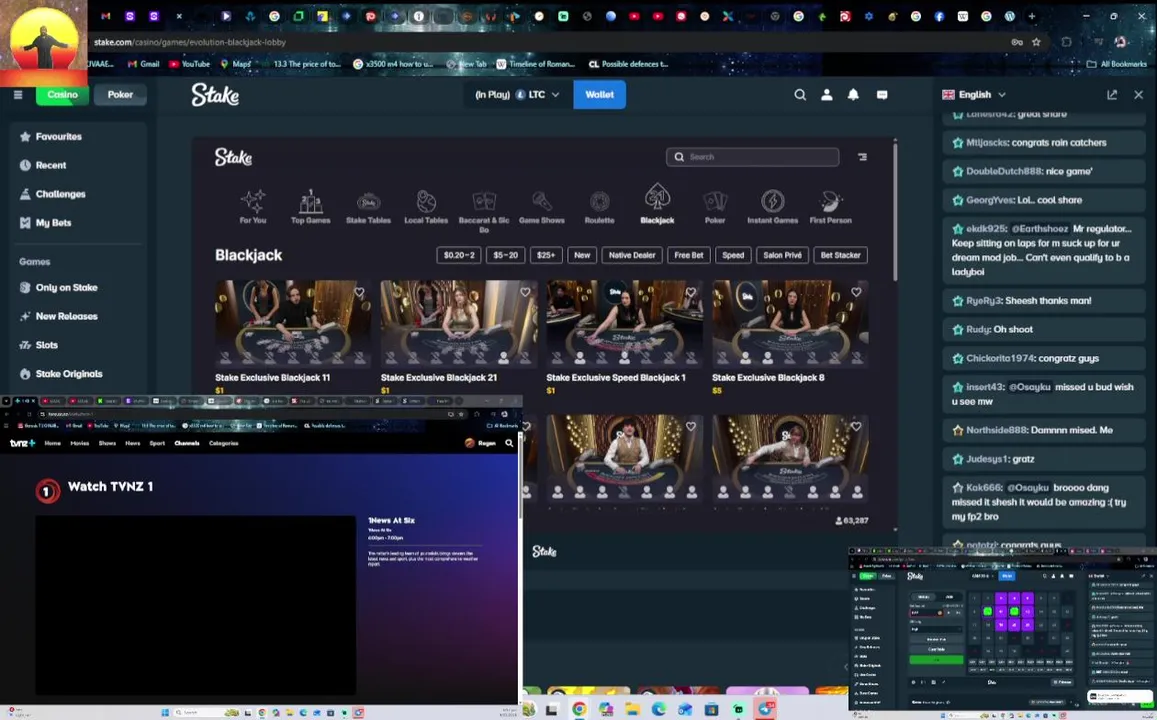Favourite Stake Exclusive Blackjack 11 heart
The width and height of the screenshot is (1157, 720).
point(359,292)
